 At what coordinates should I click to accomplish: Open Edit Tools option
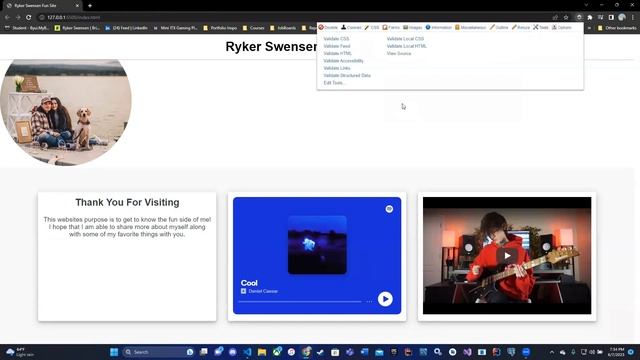pos(334,83)
